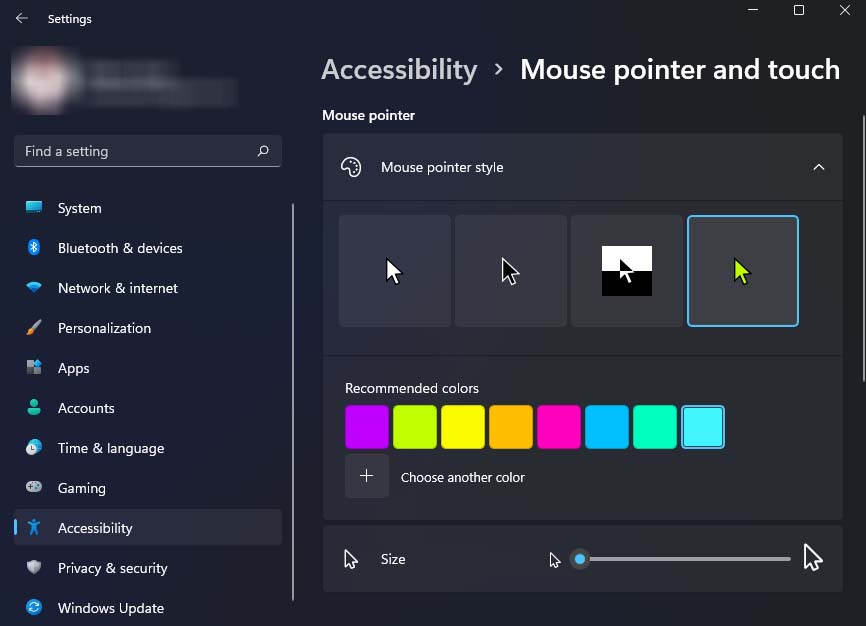The height and width of the screenshot is (626, 866).
Task: Click the Network wifi icon
Action: click(x=34, y=287)
